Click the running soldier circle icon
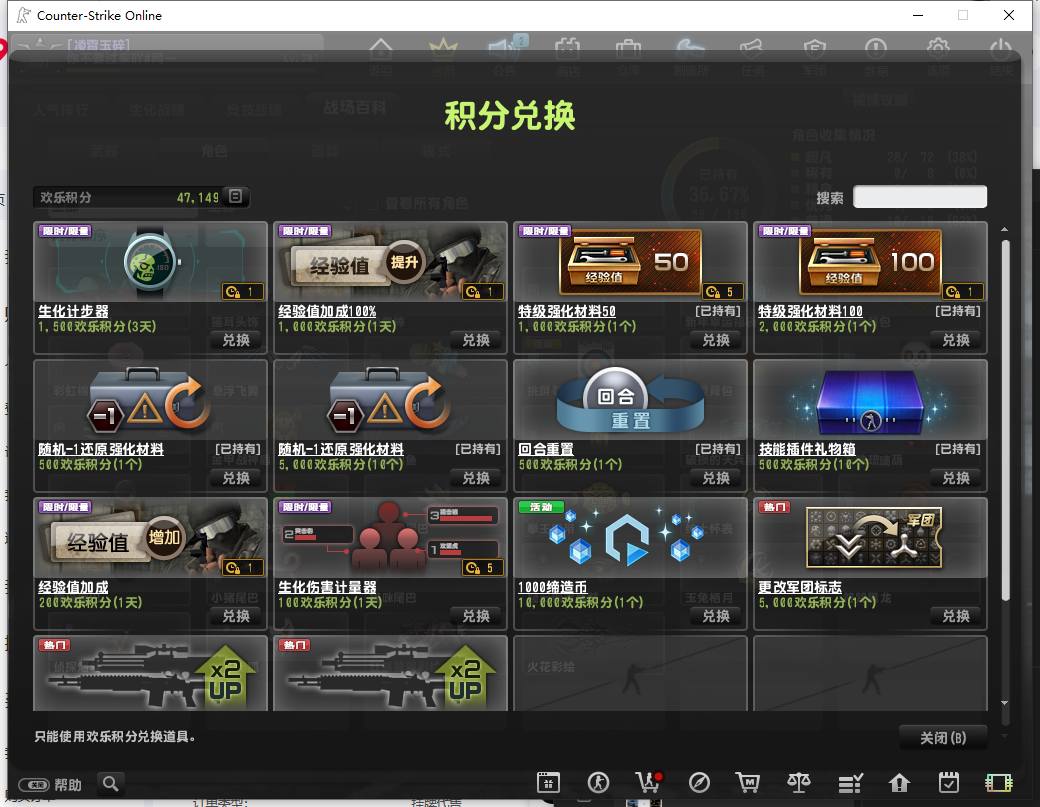The height and width of the screenshot is (807, 1040). 598,783
